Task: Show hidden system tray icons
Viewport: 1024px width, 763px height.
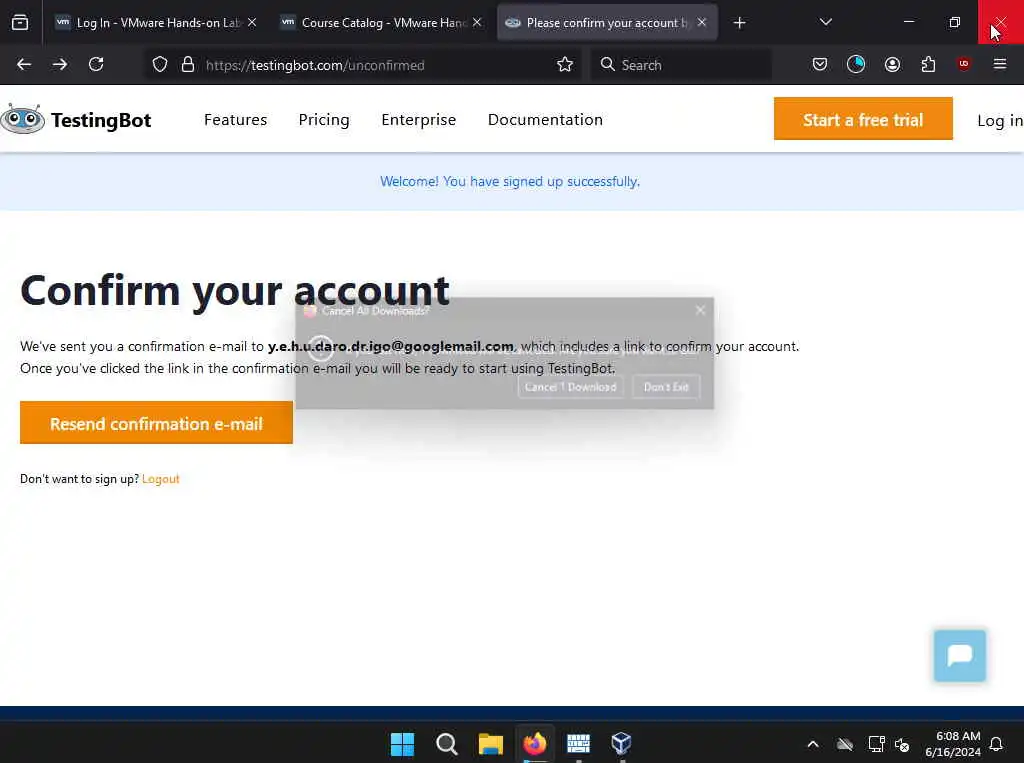Action: 813,744
